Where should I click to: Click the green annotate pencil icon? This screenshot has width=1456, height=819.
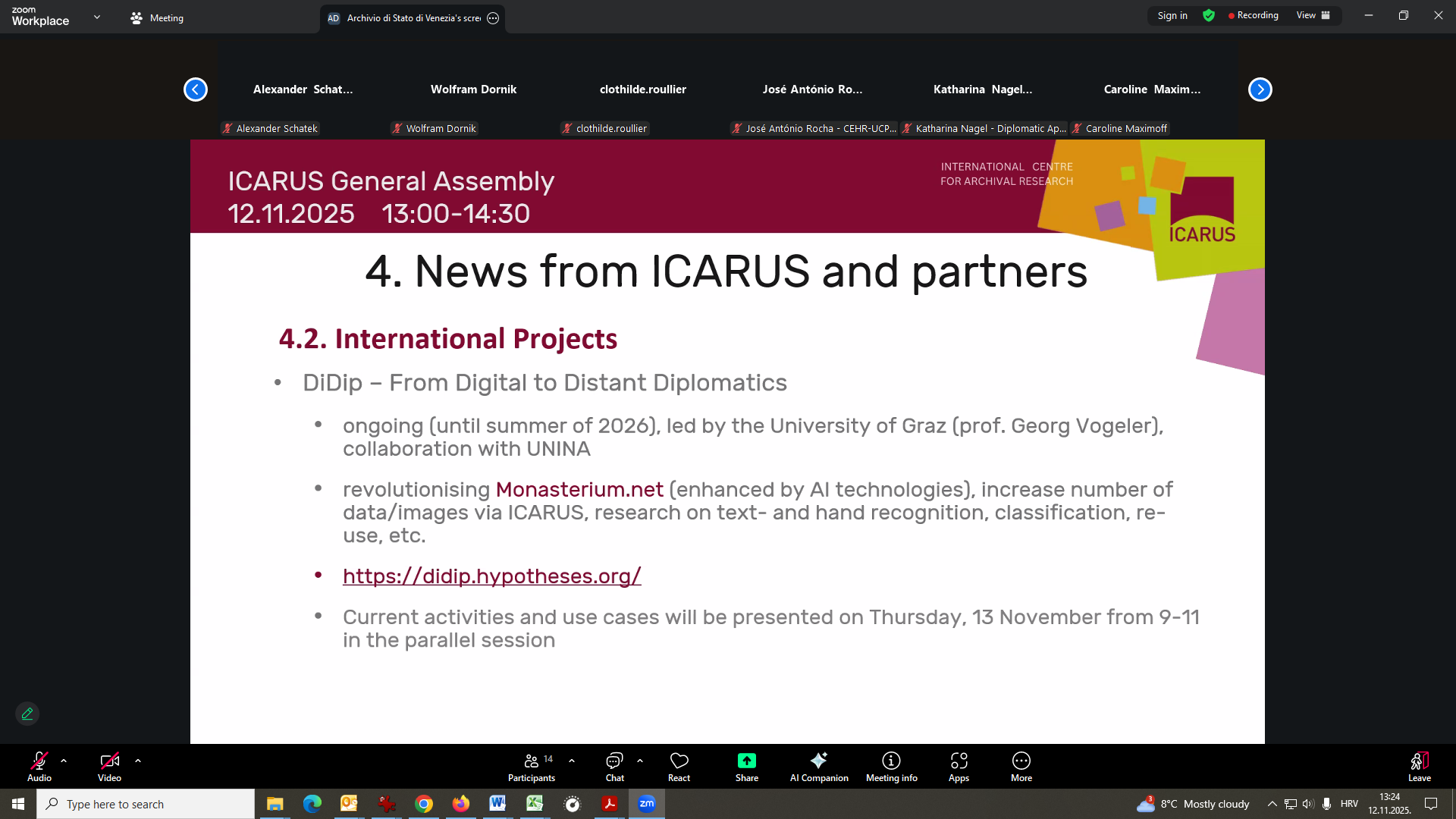pos(27,714)
